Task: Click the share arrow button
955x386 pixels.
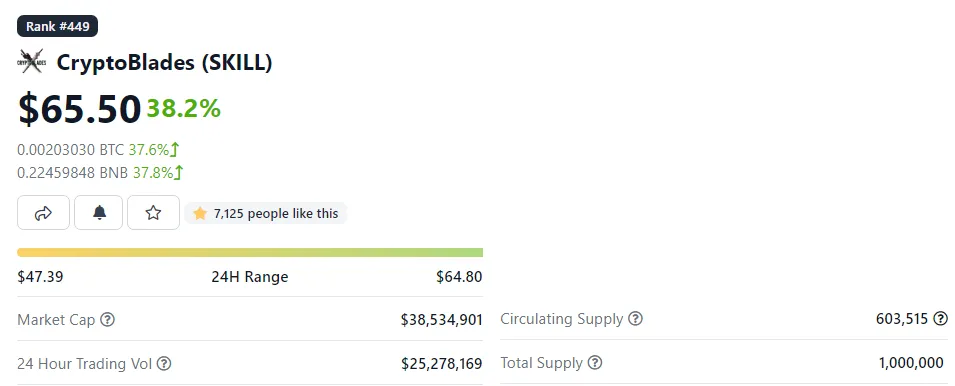Action: coord(43,212)
